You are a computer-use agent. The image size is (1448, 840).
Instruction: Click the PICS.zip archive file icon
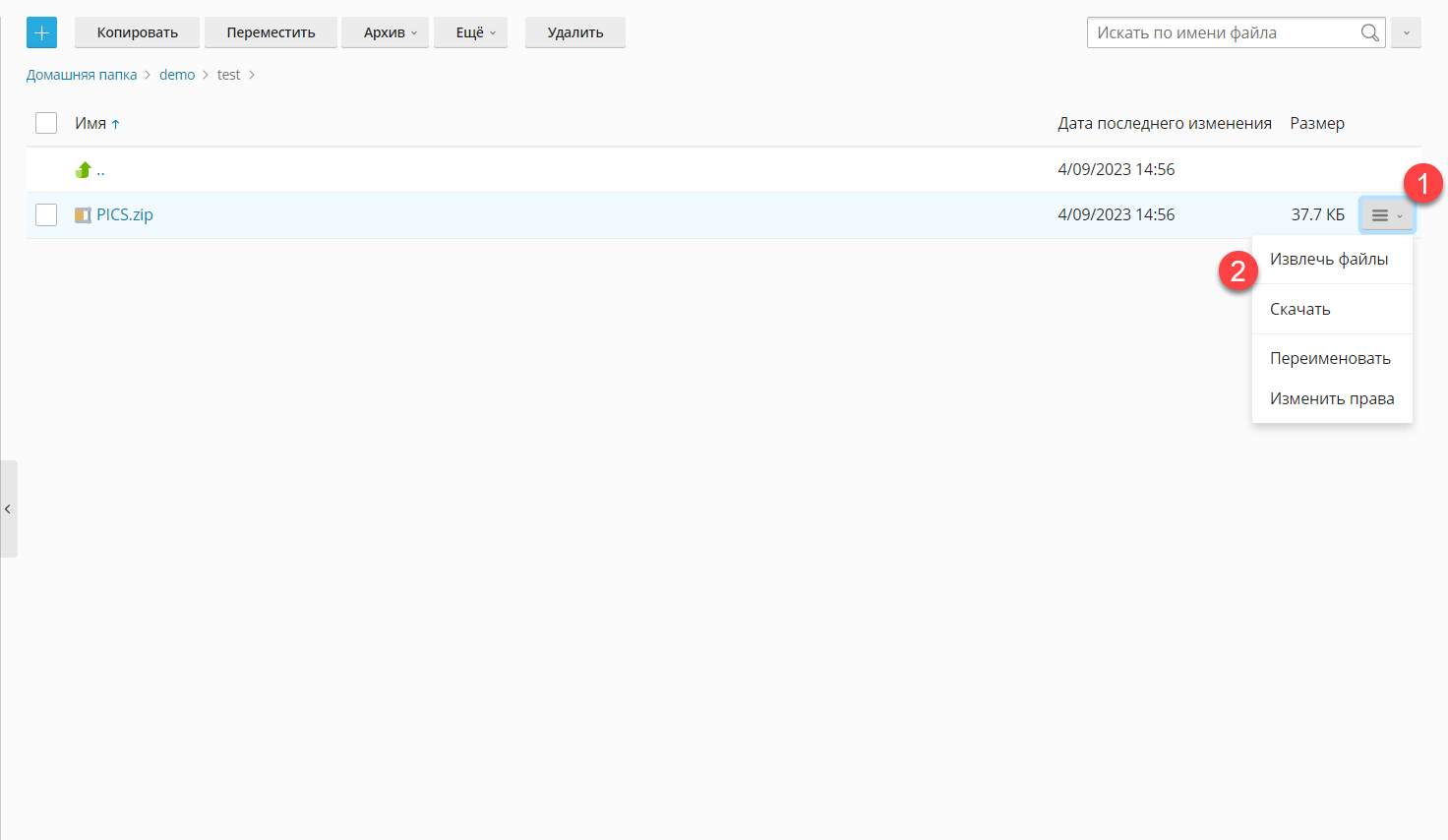(83, 215)
